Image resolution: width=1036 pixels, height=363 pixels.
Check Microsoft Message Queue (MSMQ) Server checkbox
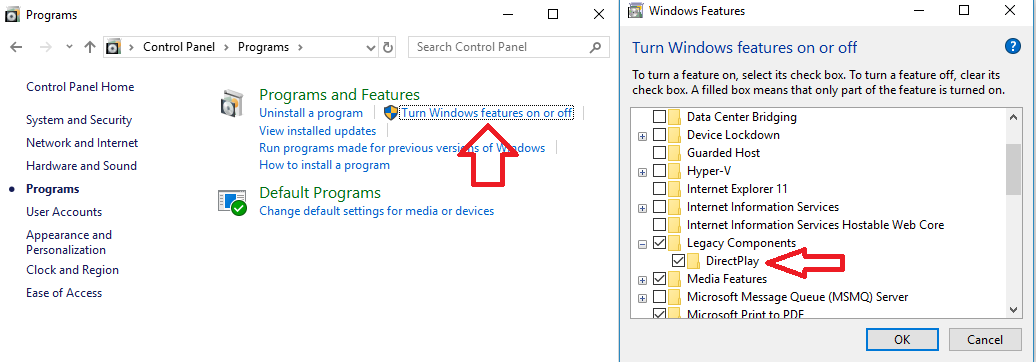click(659, 297)
